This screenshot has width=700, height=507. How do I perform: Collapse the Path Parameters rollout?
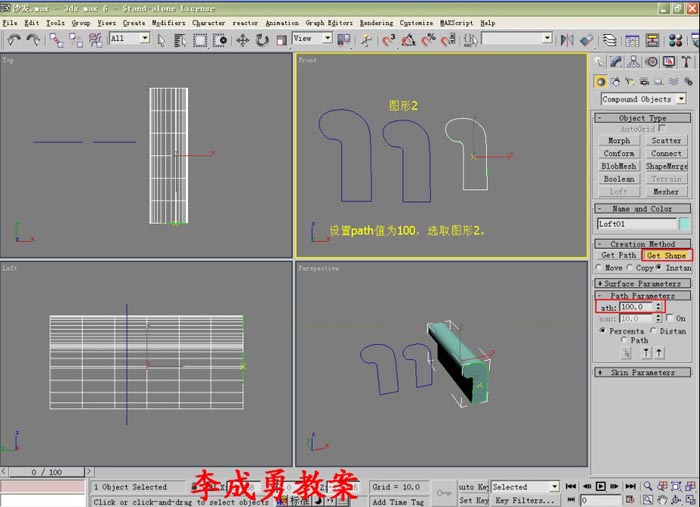coord(642,295)
